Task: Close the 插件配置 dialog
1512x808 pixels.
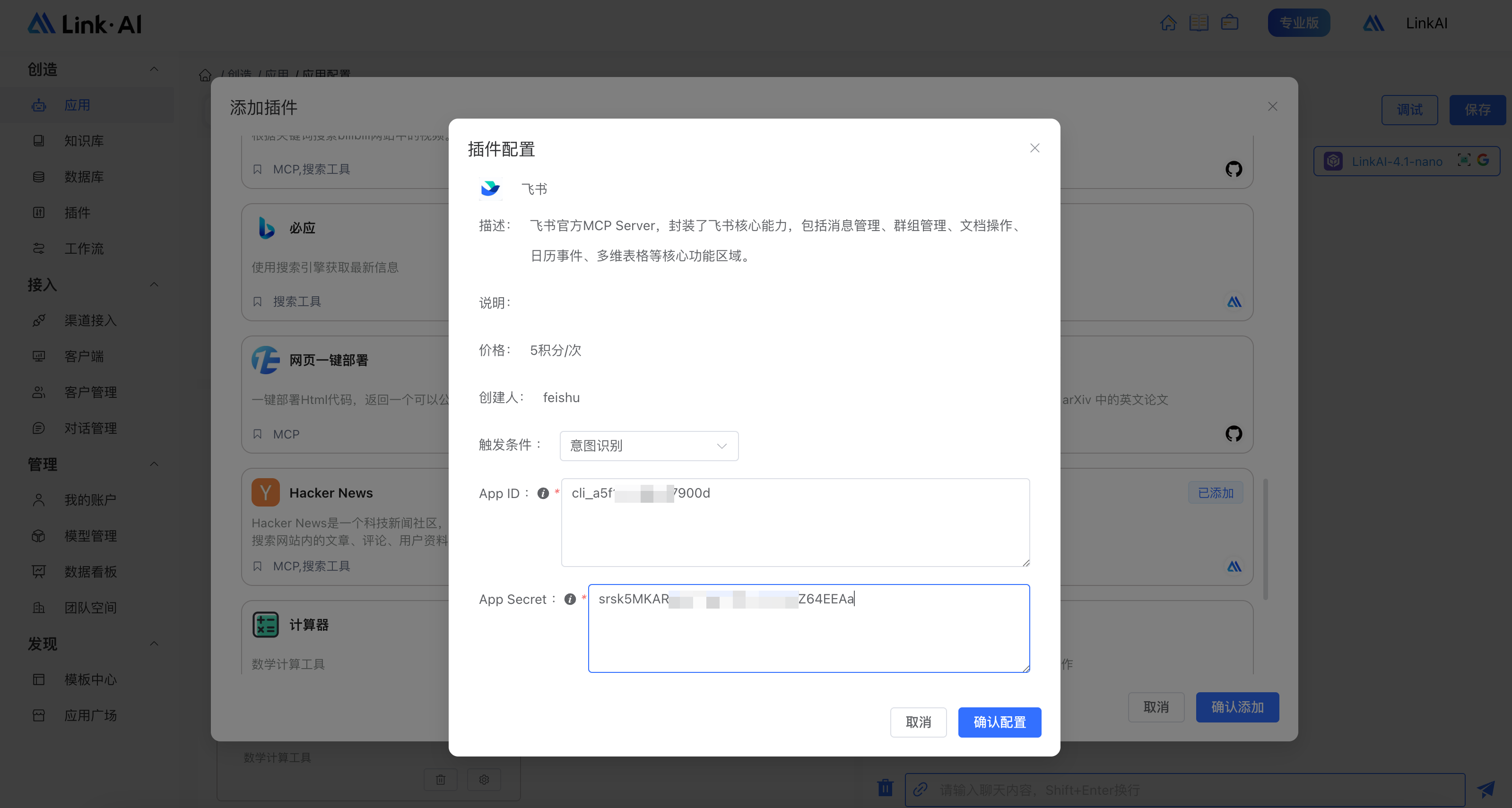Action: tap(1035, 148)
